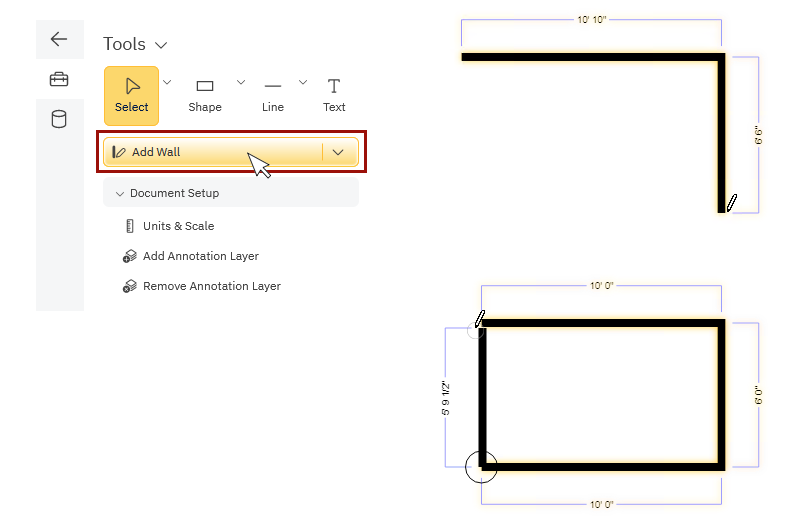
Task: Open the Line tool options chevron
Action: click(x=303, y=82)
